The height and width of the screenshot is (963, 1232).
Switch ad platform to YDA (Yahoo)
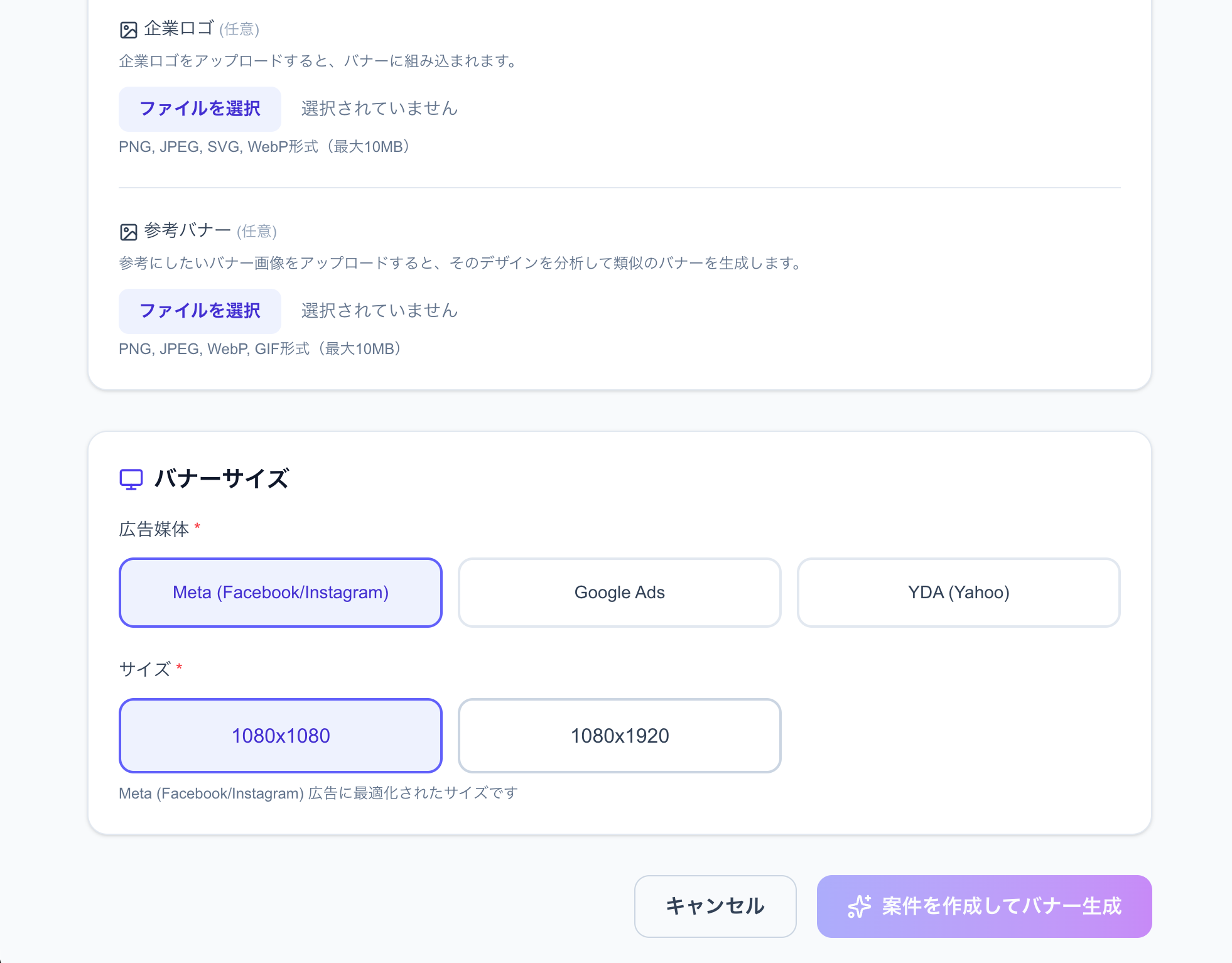tap(959, 592)
